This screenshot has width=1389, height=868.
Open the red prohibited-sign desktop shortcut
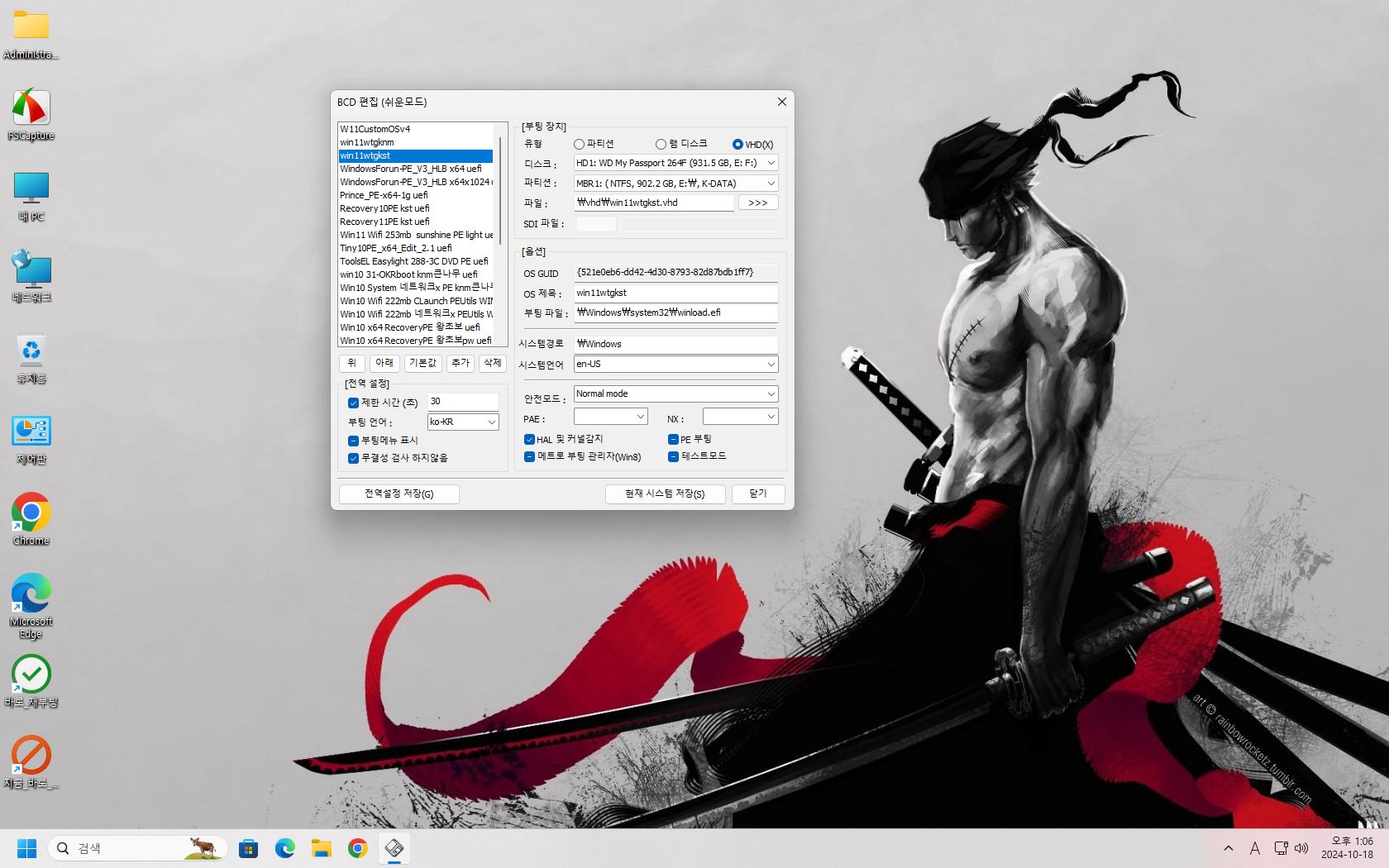31,761
